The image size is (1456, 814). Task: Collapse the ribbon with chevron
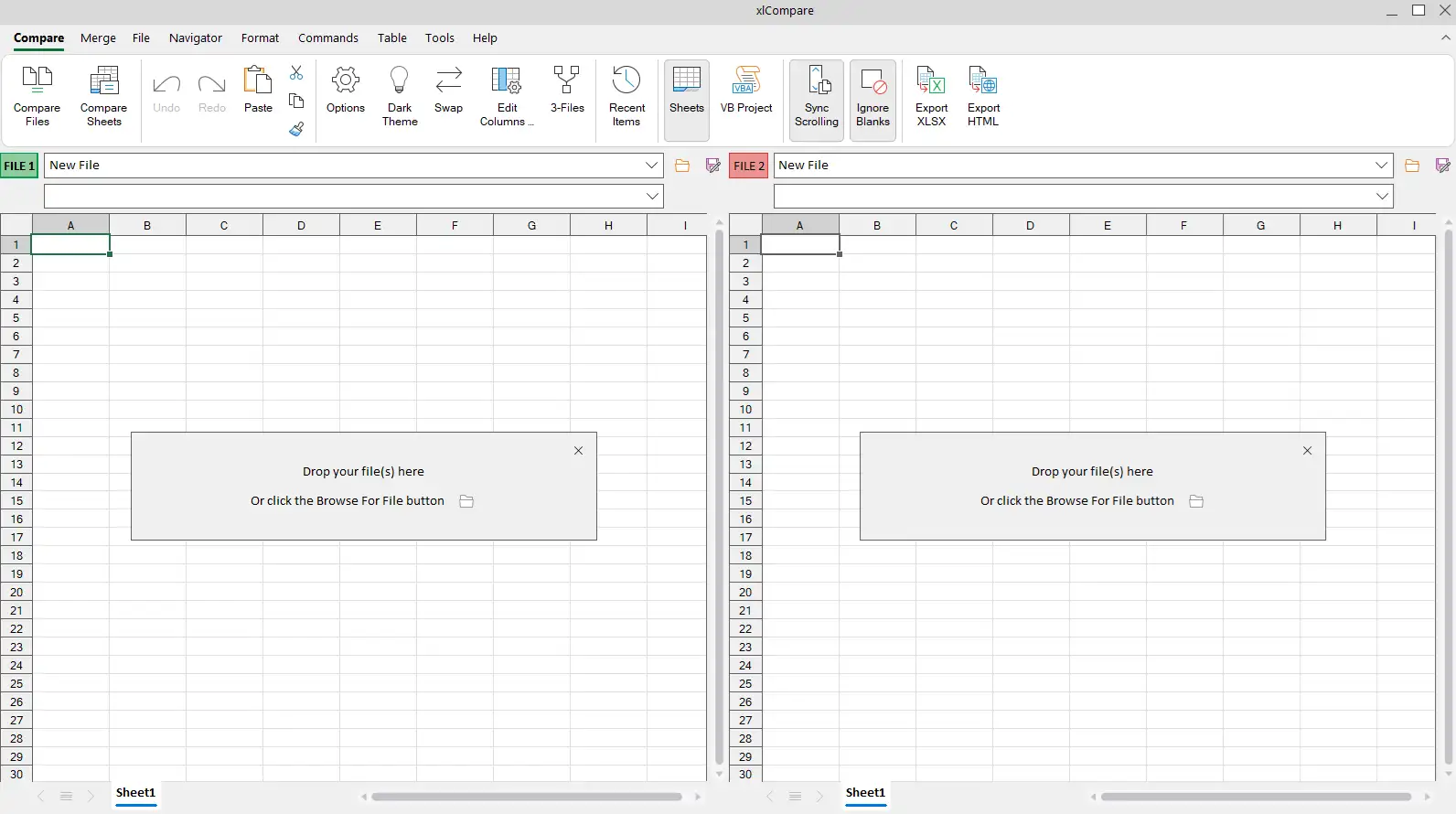(x=1446, y=37)
